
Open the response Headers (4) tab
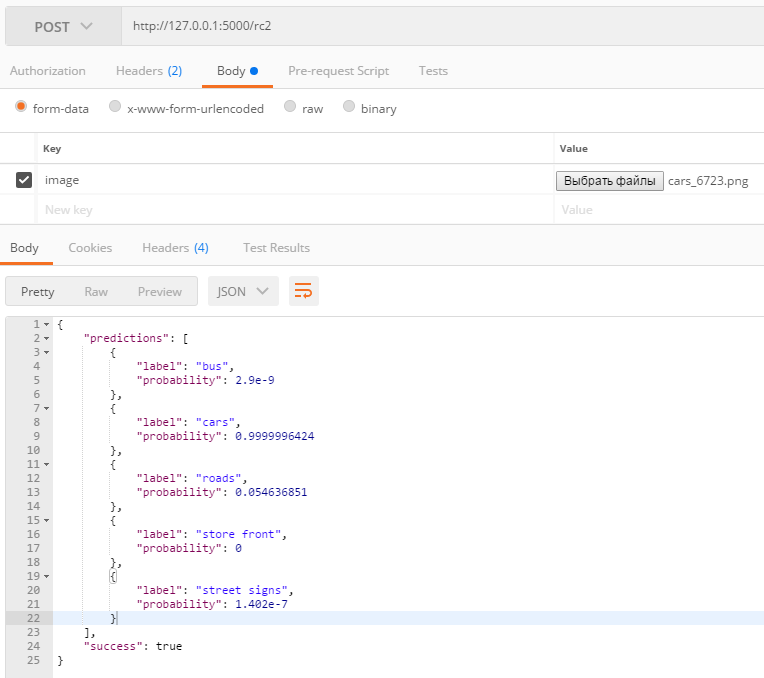coord(175,248)
